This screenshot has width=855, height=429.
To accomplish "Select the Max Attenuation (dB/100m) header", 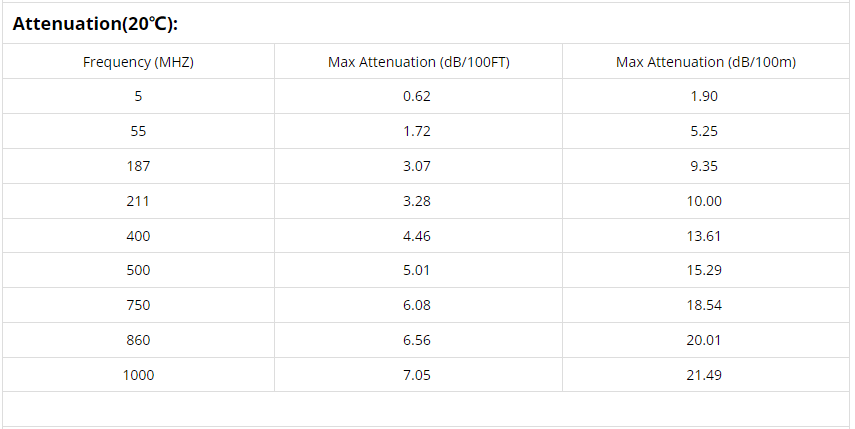I will (x=705, y=62).
